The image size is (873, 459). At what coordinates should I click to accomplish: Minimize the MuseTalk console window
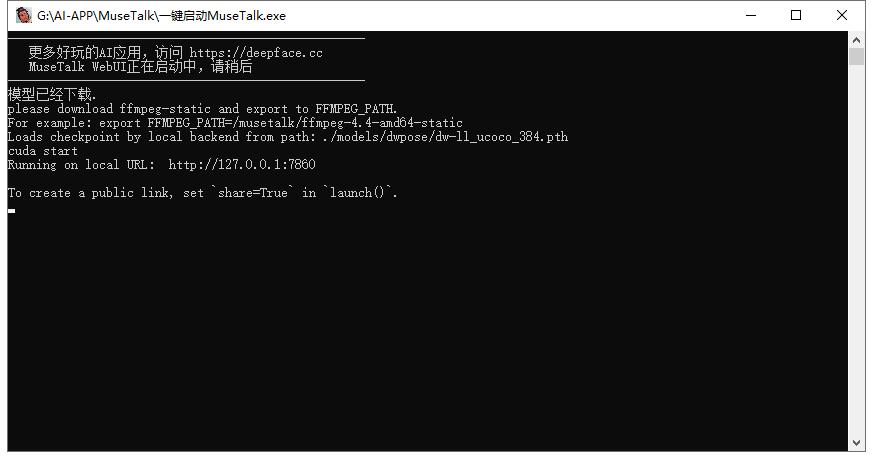(751, 15)
